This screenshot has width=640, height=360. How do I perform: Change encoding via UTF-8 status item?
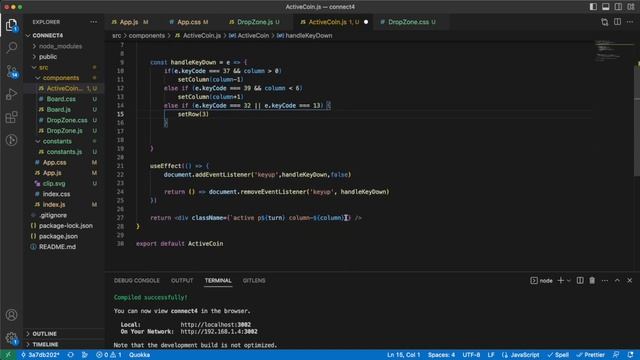[471, 355]
